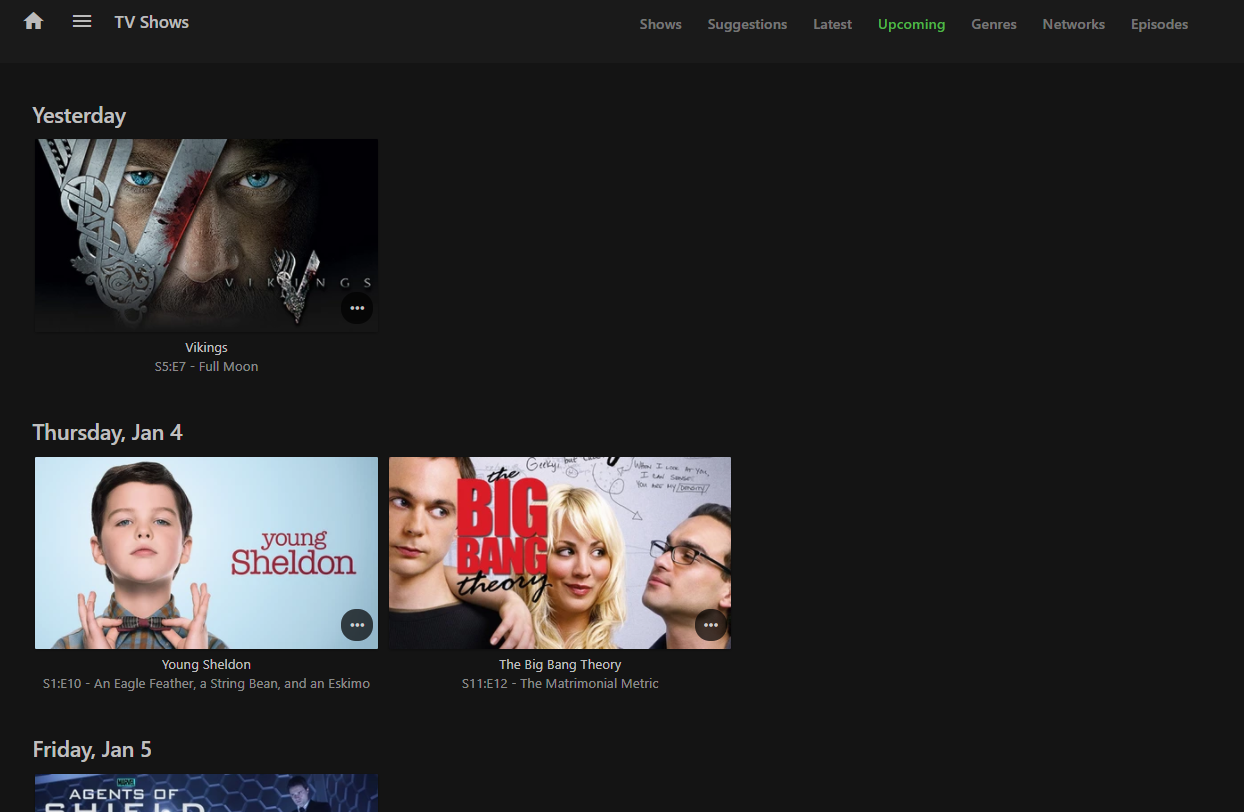Go to the Home screen icon
The width and height of the screenshot is (1244, 812).
click(x=34, y=21)
